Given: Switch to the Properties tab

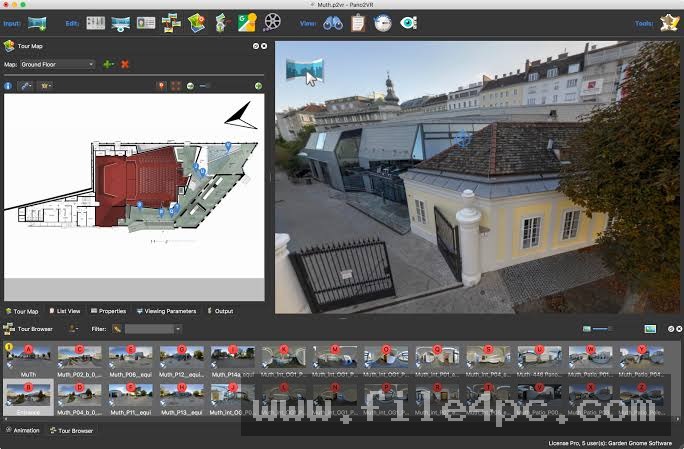Looking at the screenshot, I should (108, 311).
